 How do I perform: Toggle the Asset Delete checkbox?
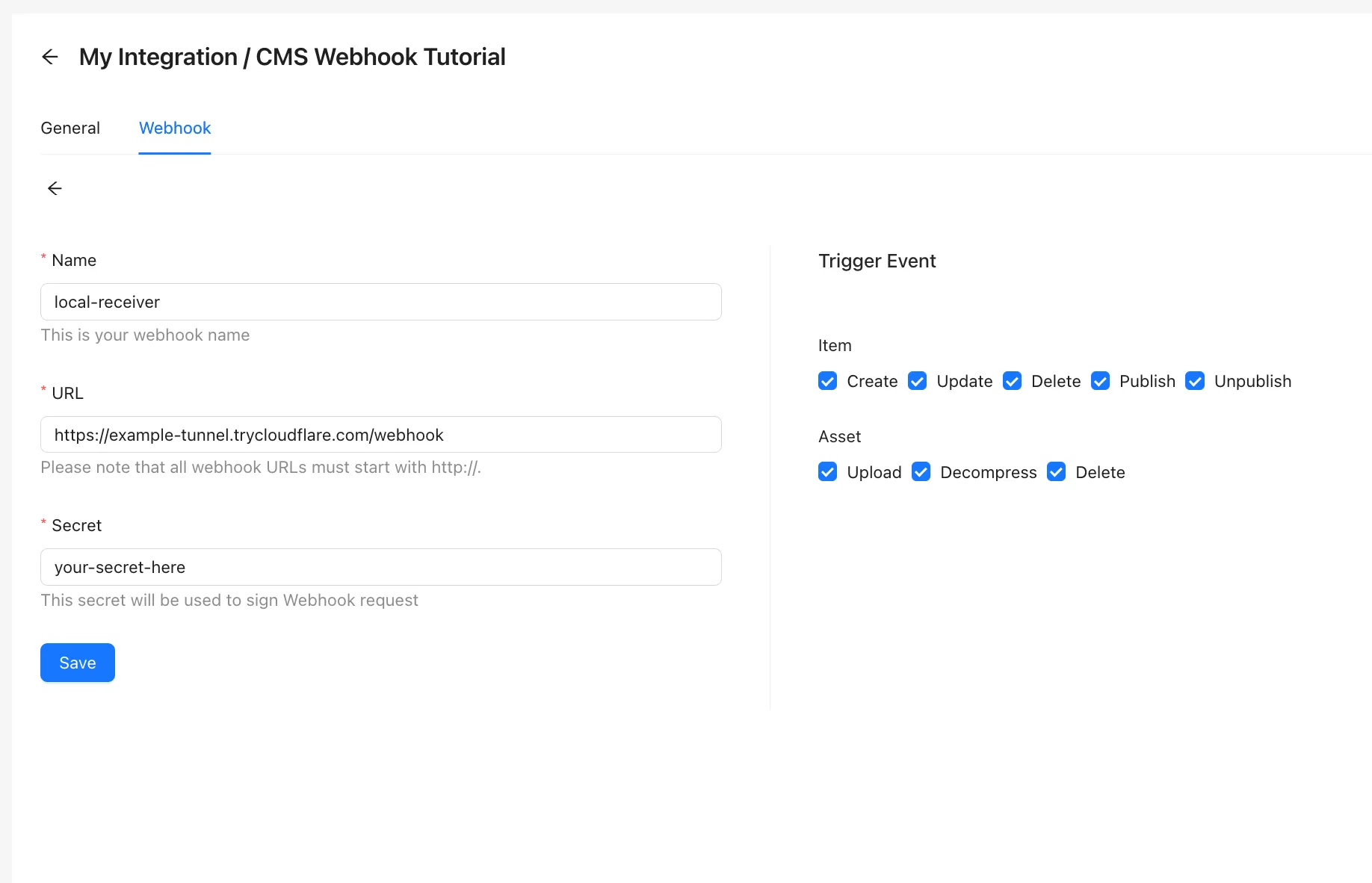(x=1056, y=472)
